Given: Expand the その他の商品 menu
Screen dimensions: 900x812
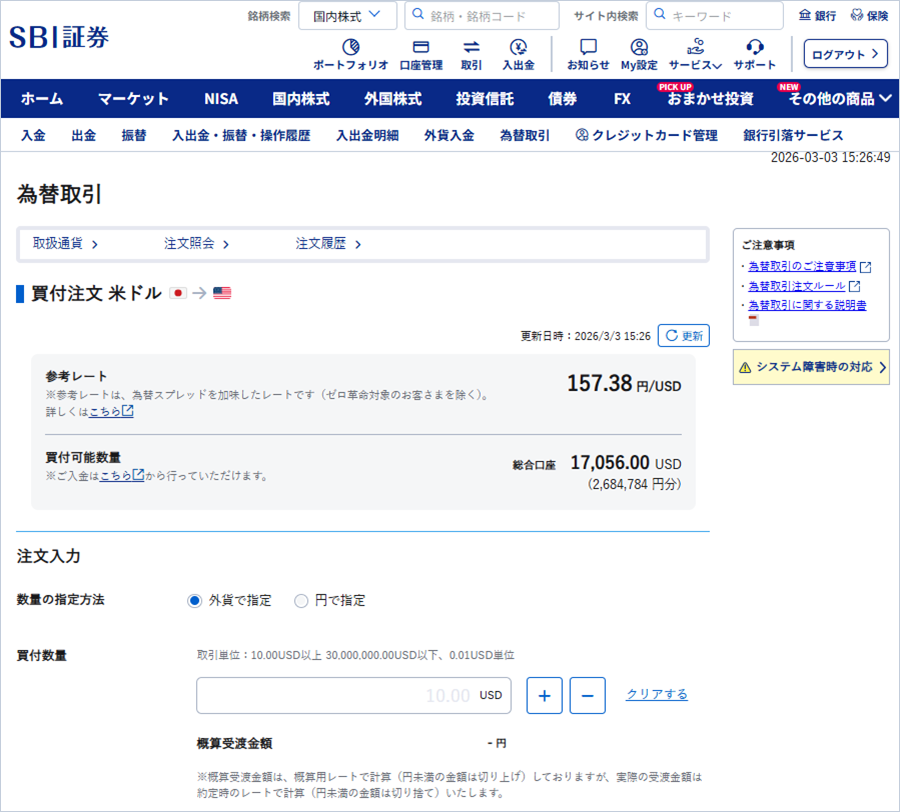Looking at the screenshot, I should (838, 99).
